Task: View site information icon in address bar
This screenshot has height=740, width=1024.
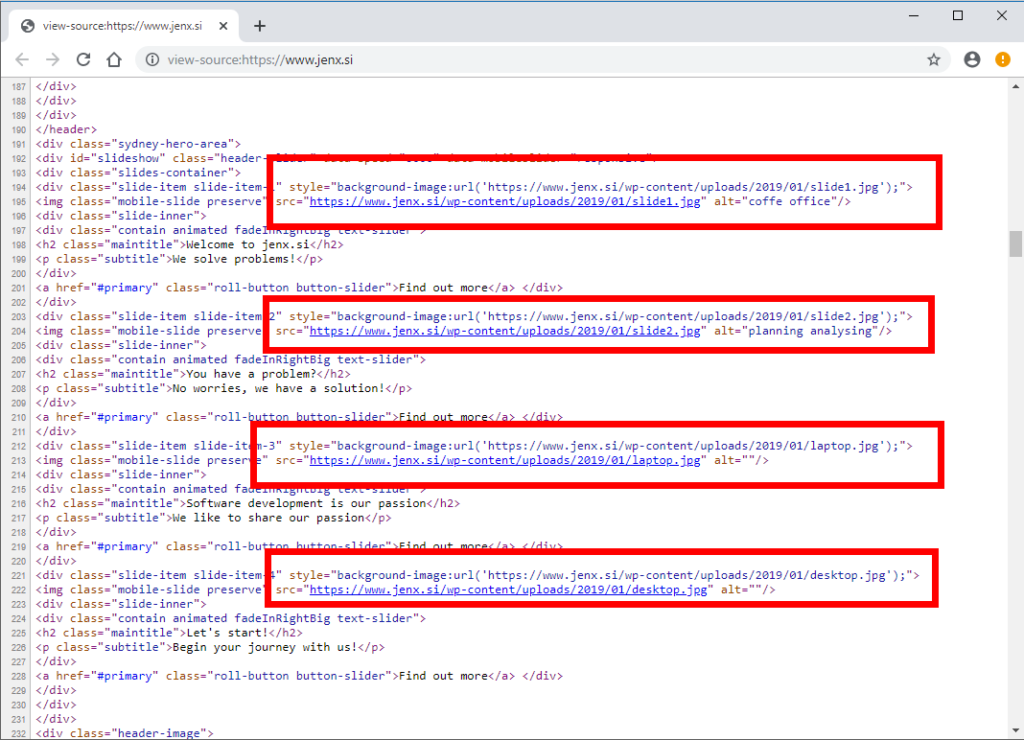Action: 152,59
